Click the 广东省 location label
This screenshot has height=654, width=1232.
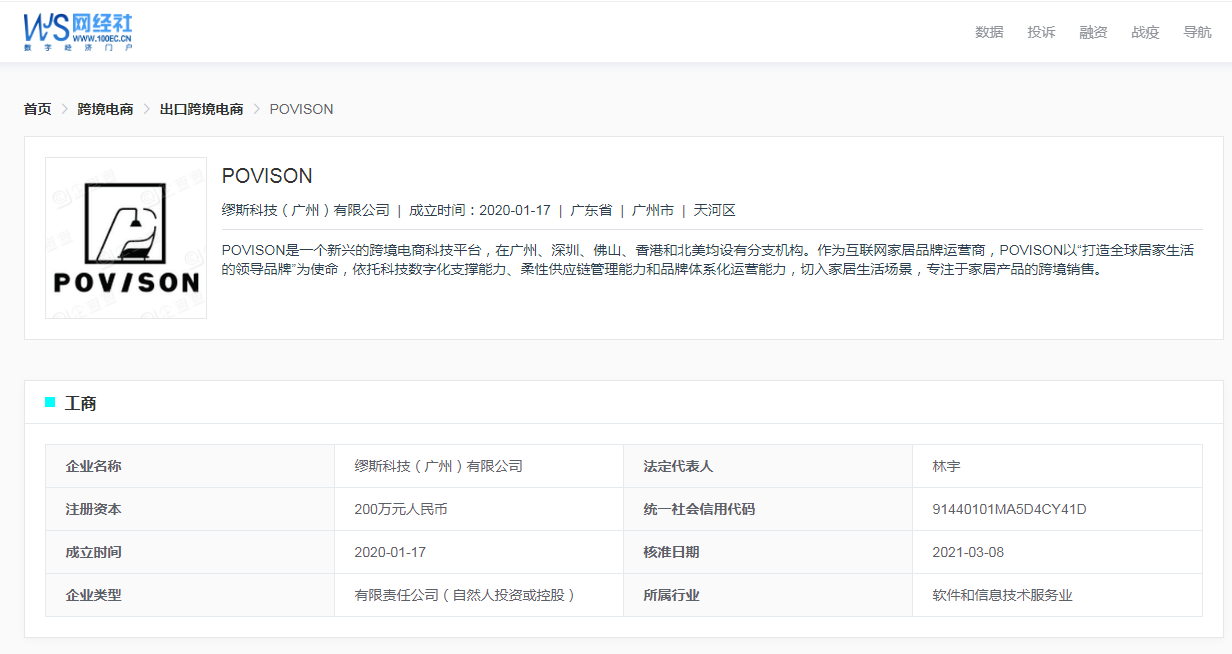click(x=591, y=210)
